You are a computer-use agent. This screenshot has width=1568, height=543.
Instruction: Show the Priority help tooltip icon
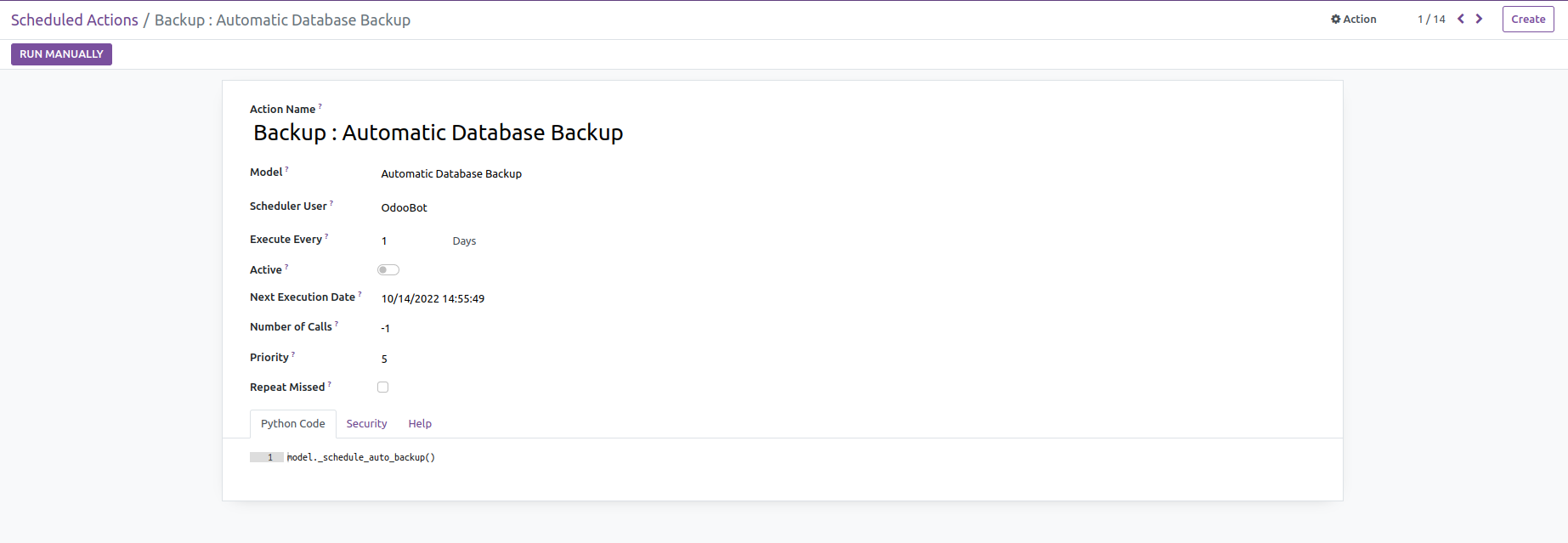coord(293,354)
